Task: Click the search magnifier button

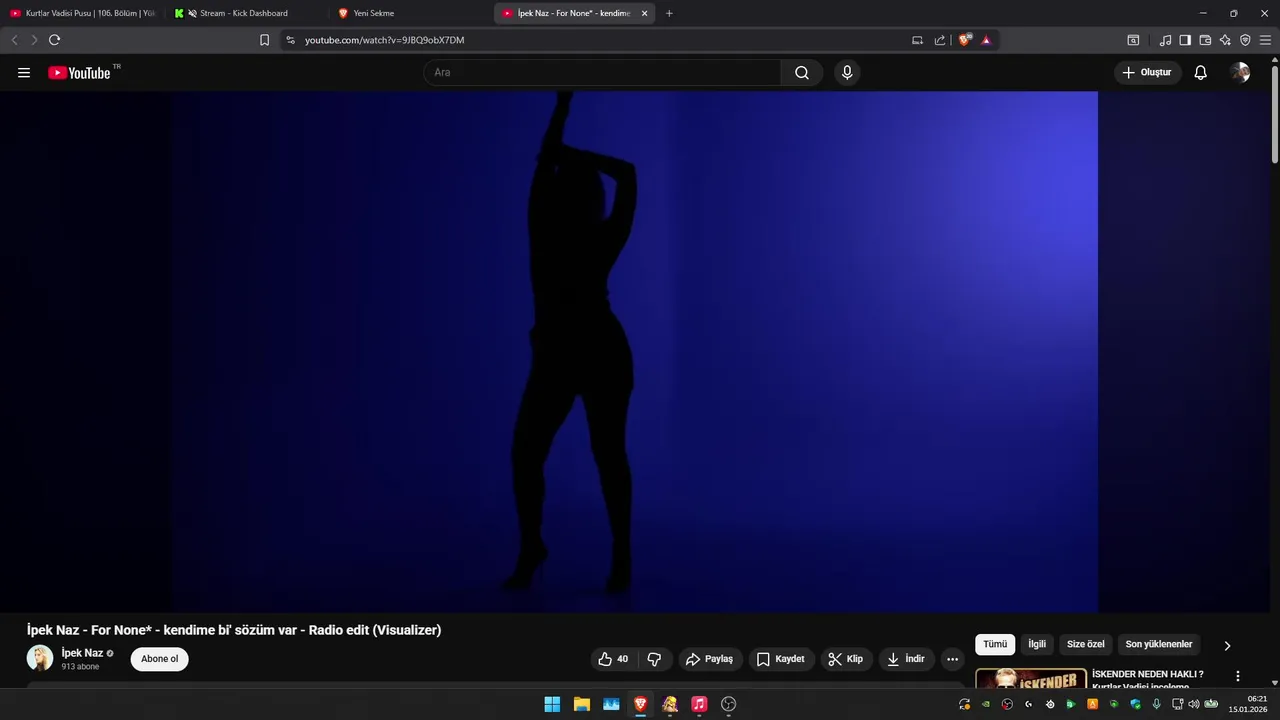Action: coord(802,72)
